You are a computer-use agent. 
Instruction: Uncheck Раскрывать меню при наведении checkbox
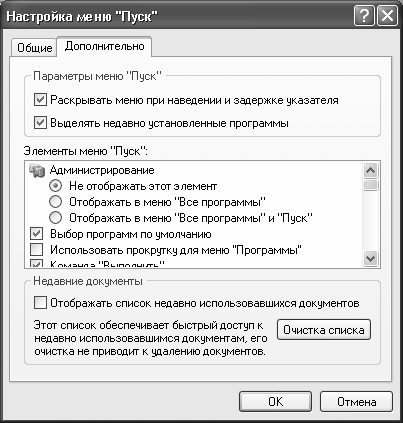pos(40,100)
